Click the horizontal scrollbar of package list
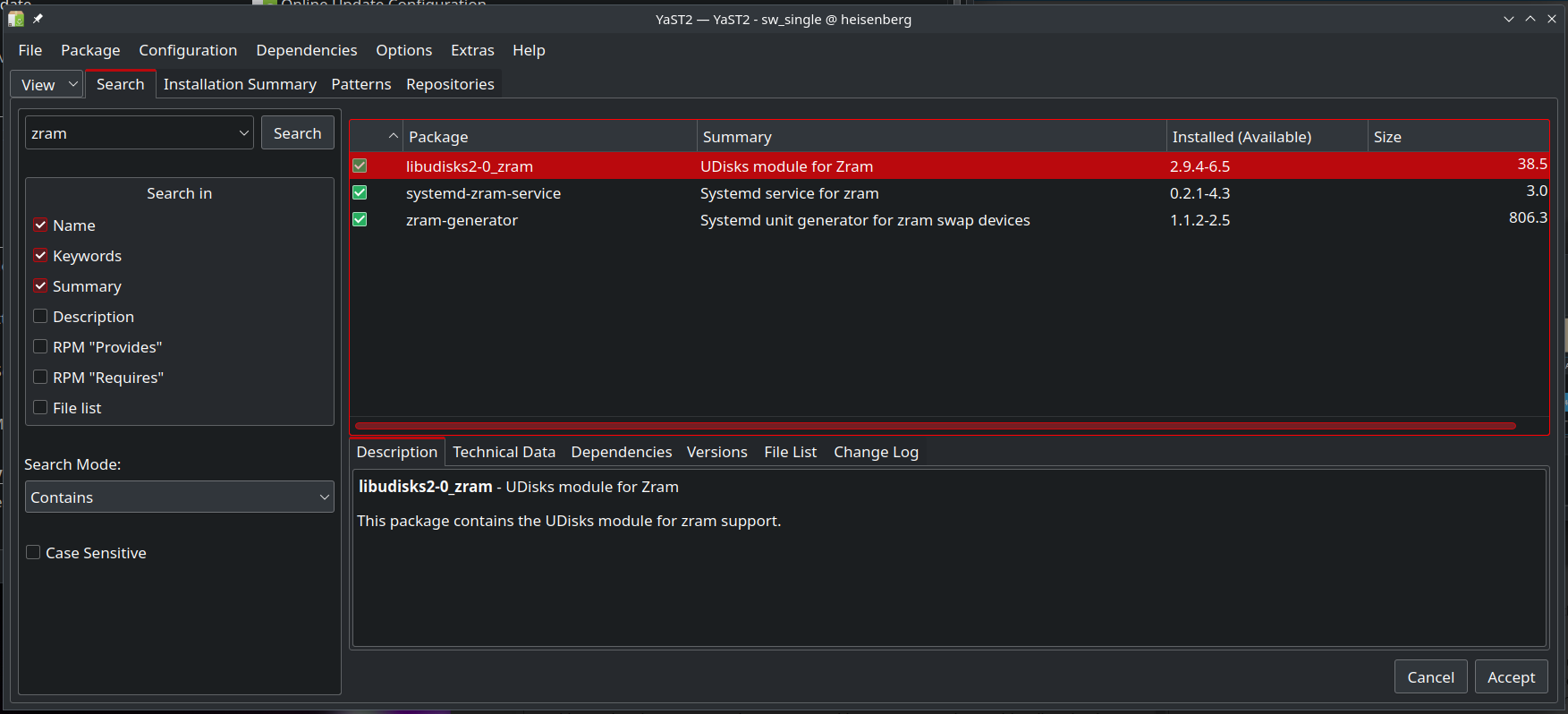Screen dimensions: 1568x714 [x=936, y=426]
